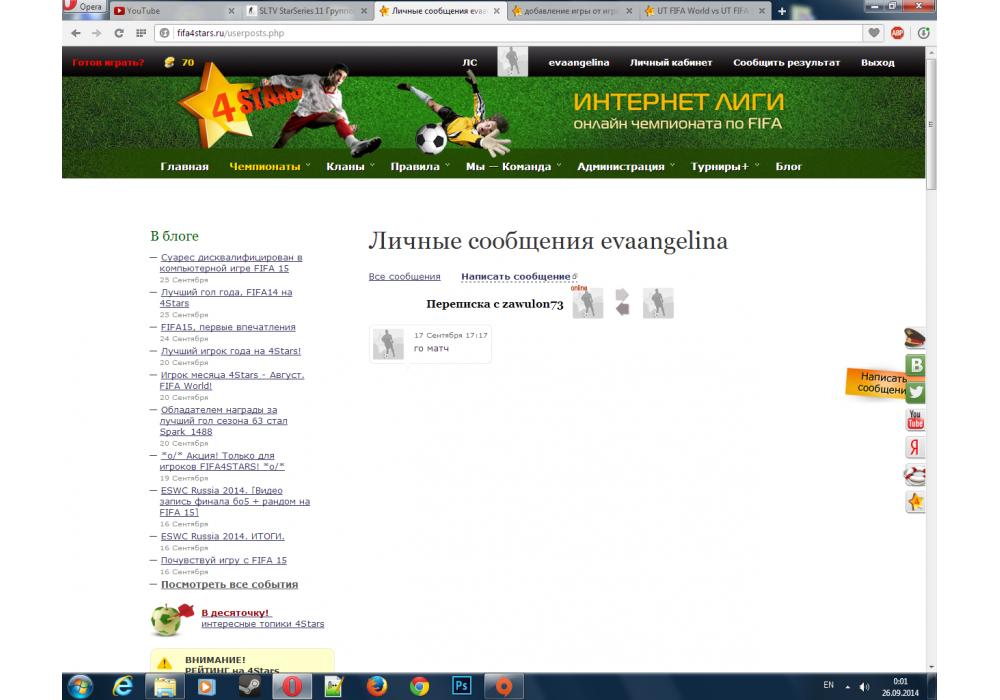This screenshot has width=1000, height=700.
Task: Go to the Главная menu item
Action: (x=184, y=166)
